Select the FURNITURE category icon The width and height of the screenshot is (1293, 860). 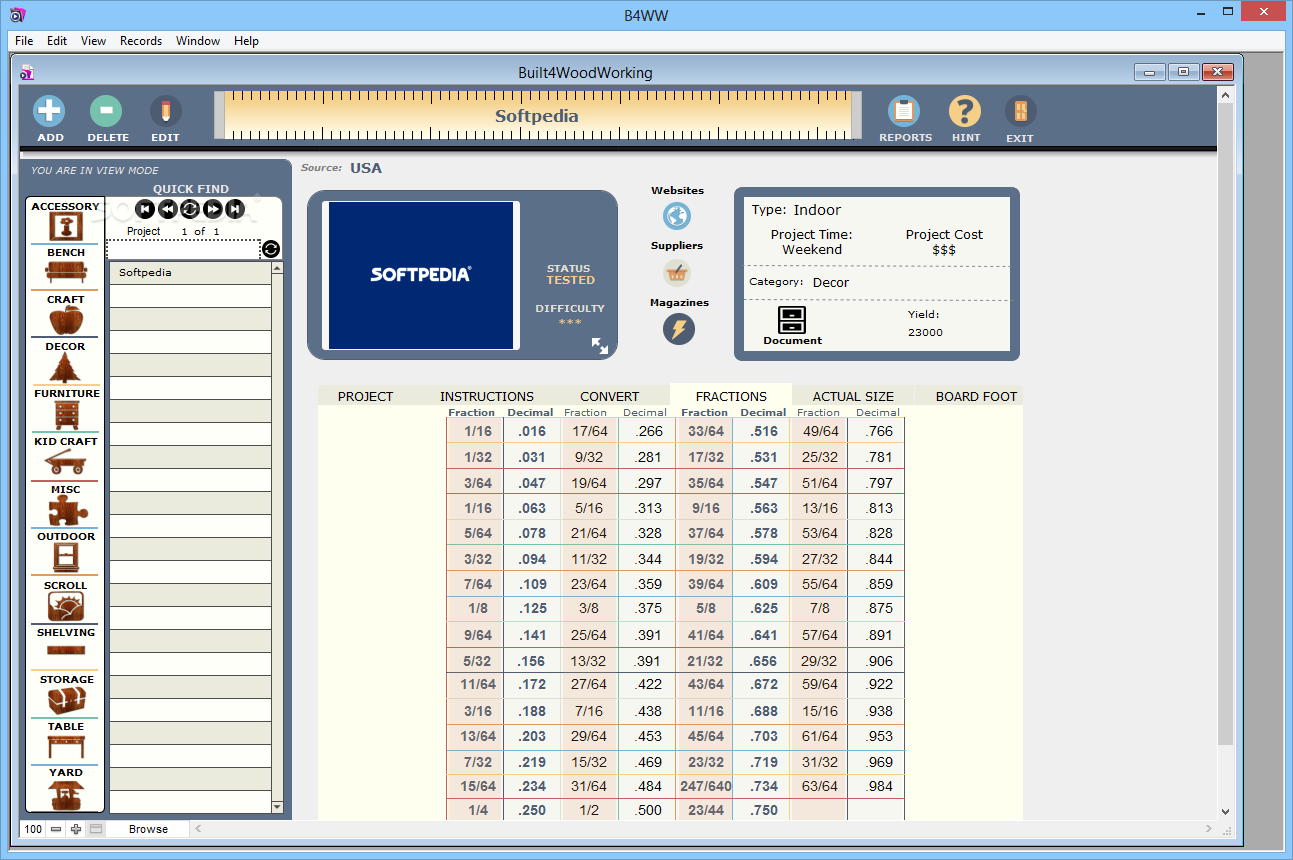click(66, 414)
